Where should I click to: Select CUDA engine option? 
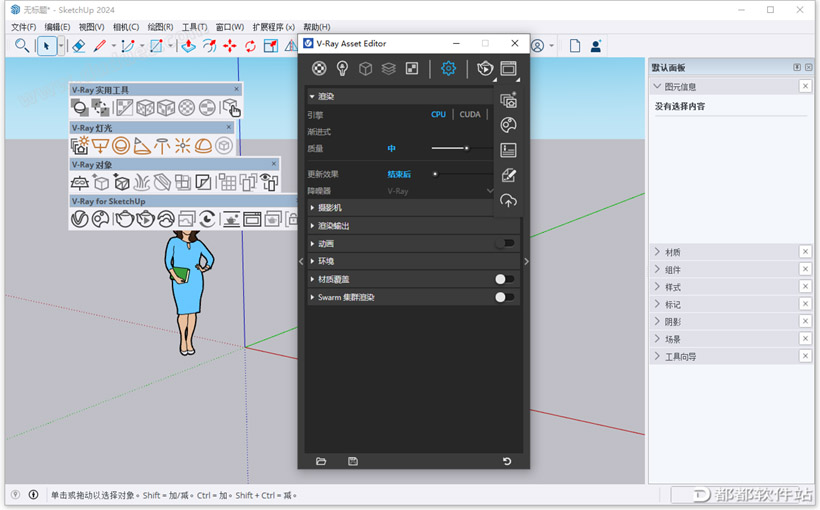(x=470, y=115)
